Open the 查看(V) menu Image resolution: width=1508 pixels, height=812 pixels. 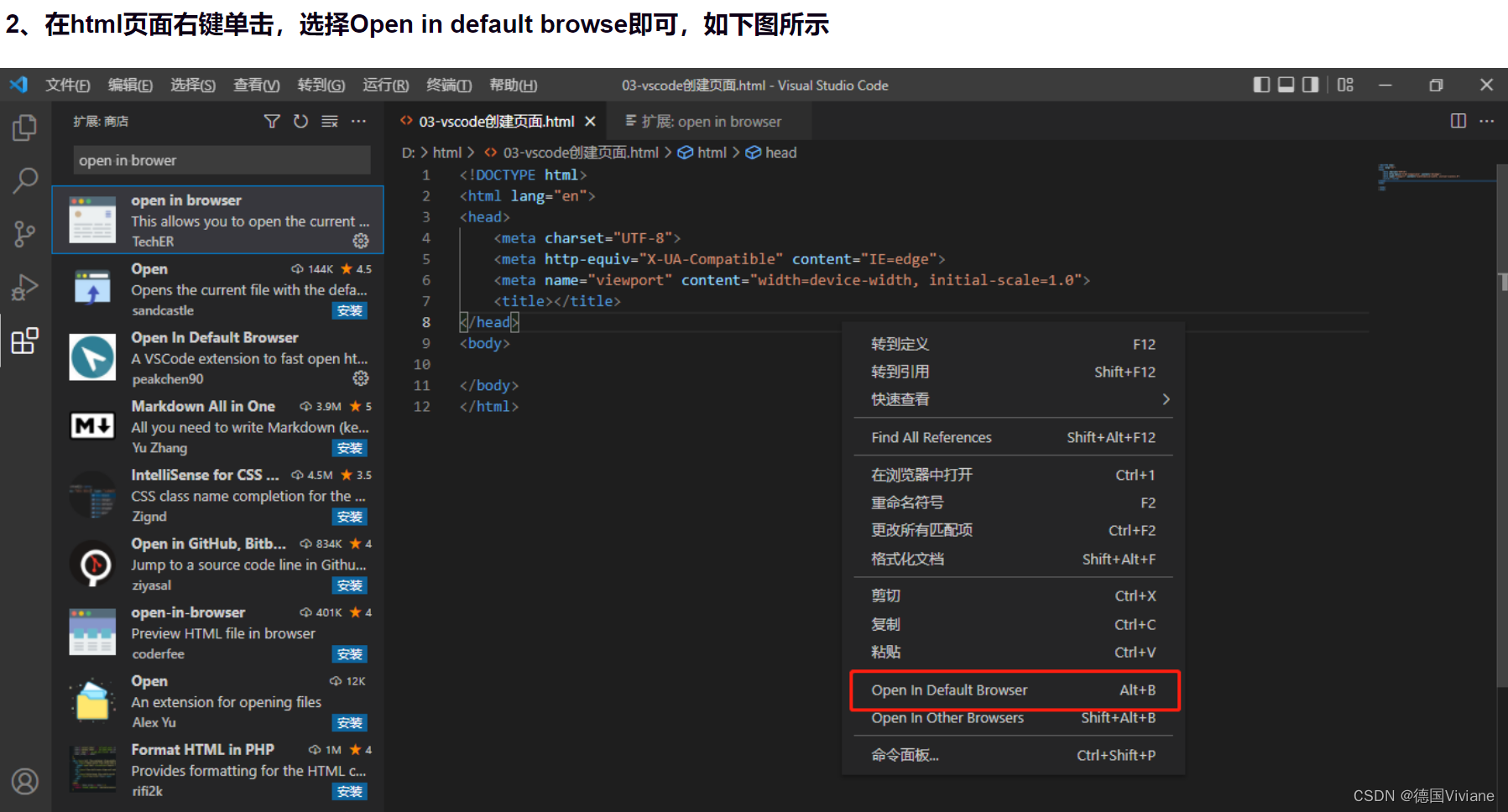(256, 85)
